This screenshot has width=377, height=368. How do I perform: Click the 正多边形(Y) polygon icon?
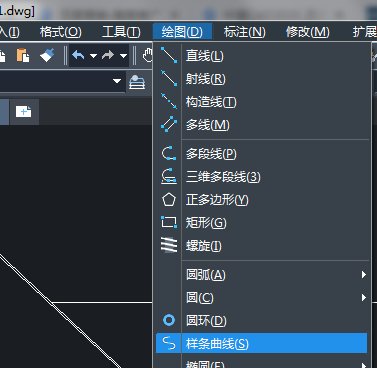169,199
